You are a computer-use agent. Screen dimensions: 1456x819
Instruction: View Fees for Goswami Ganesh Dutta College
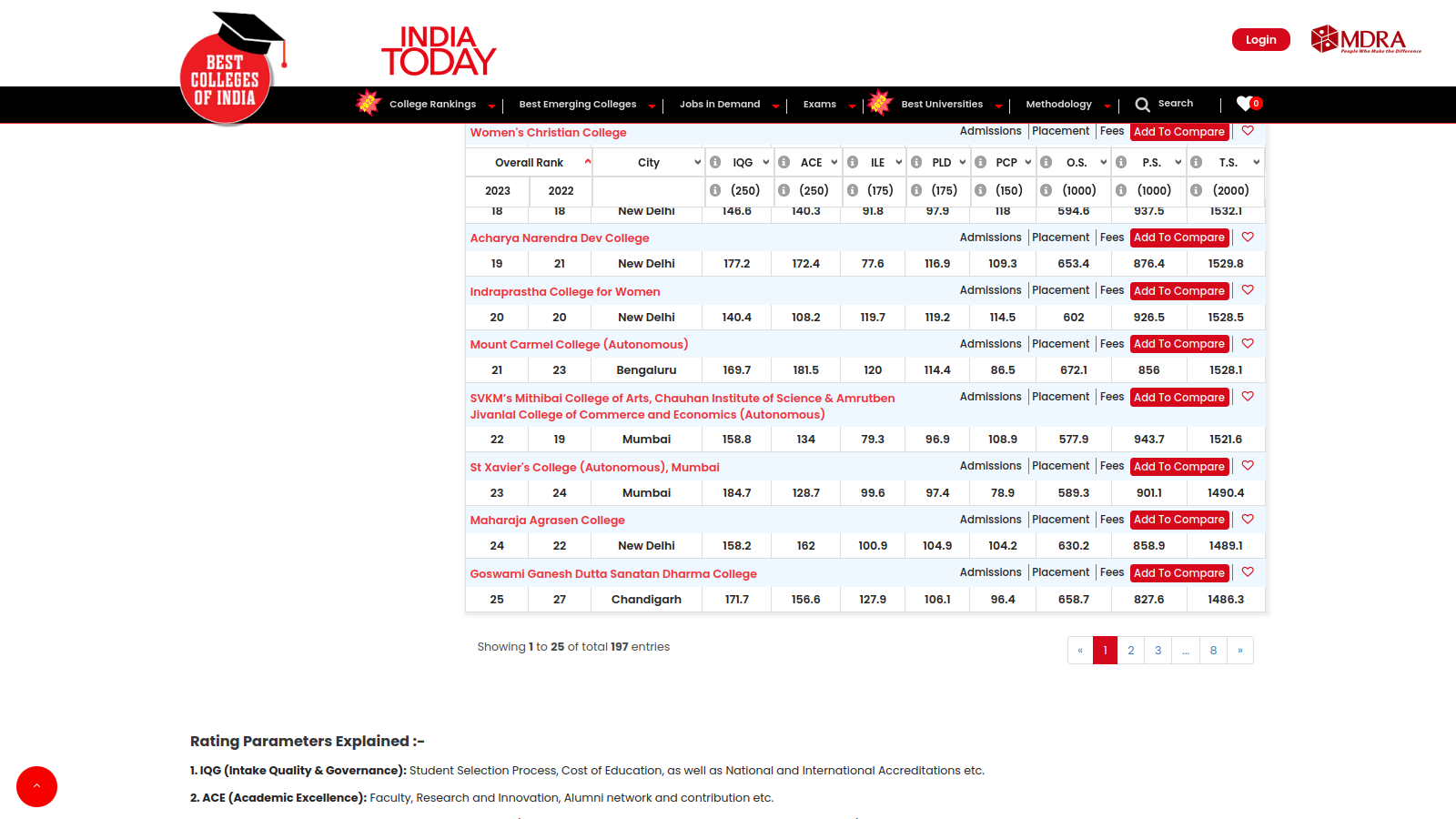[x=1112, y=572]
